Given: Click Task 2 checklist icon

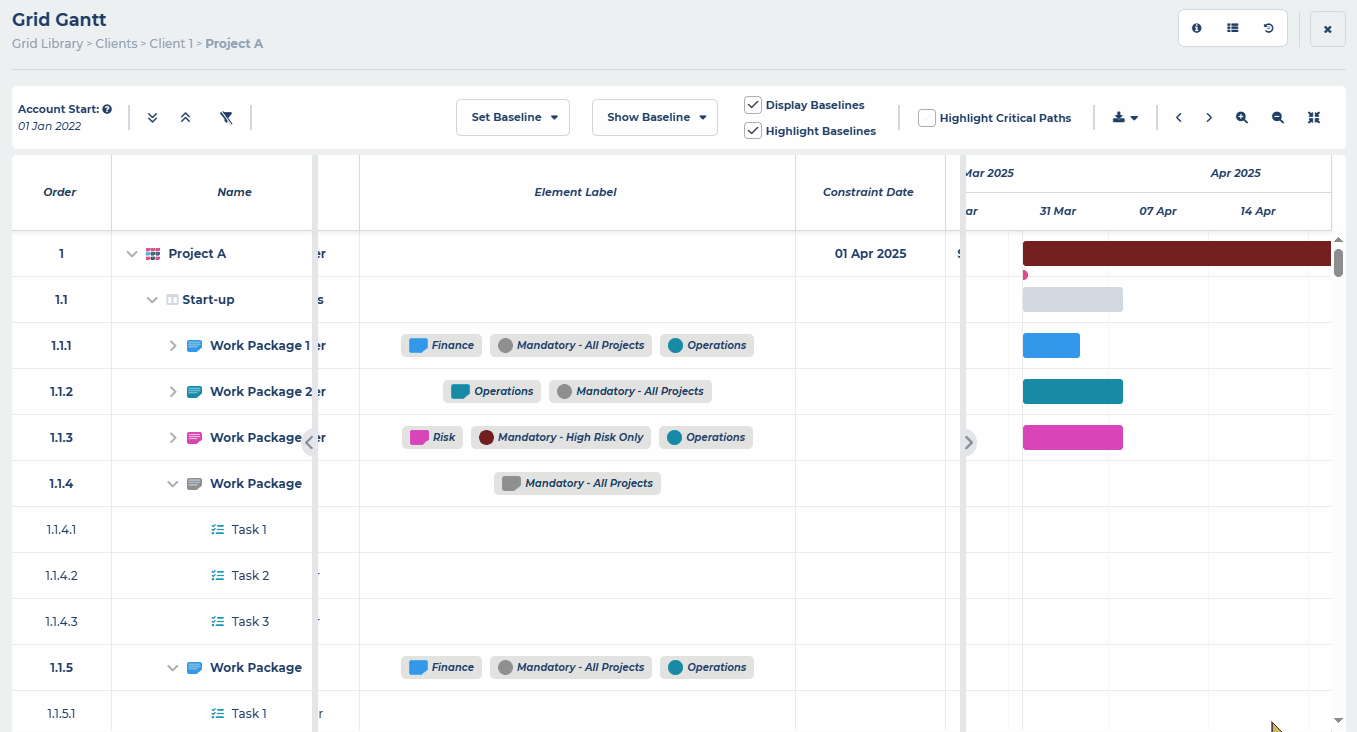Looking at the screenshot, I should [218, 576].
